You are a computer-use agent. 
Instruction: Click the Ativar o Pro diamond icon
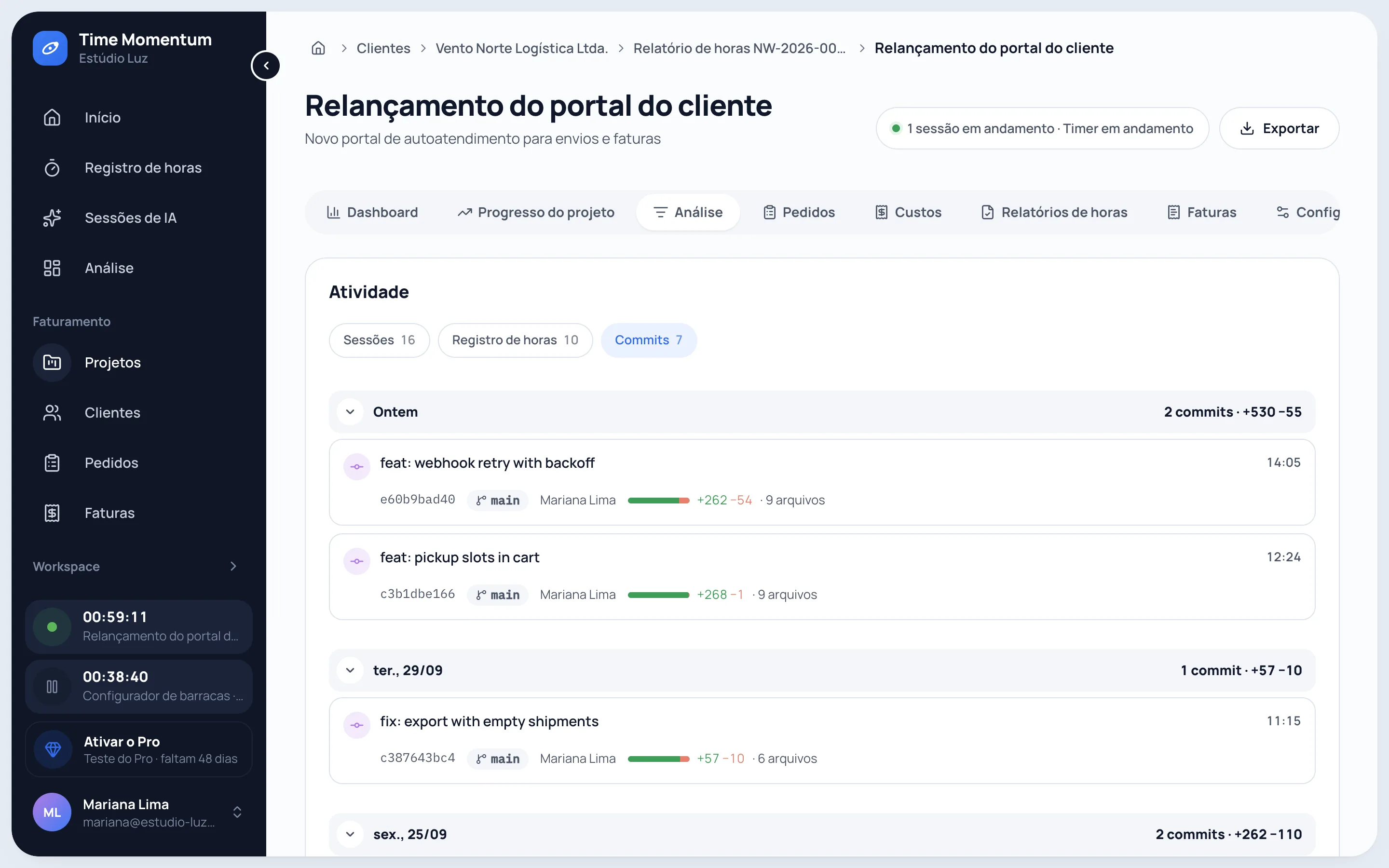tap(53, 749)
